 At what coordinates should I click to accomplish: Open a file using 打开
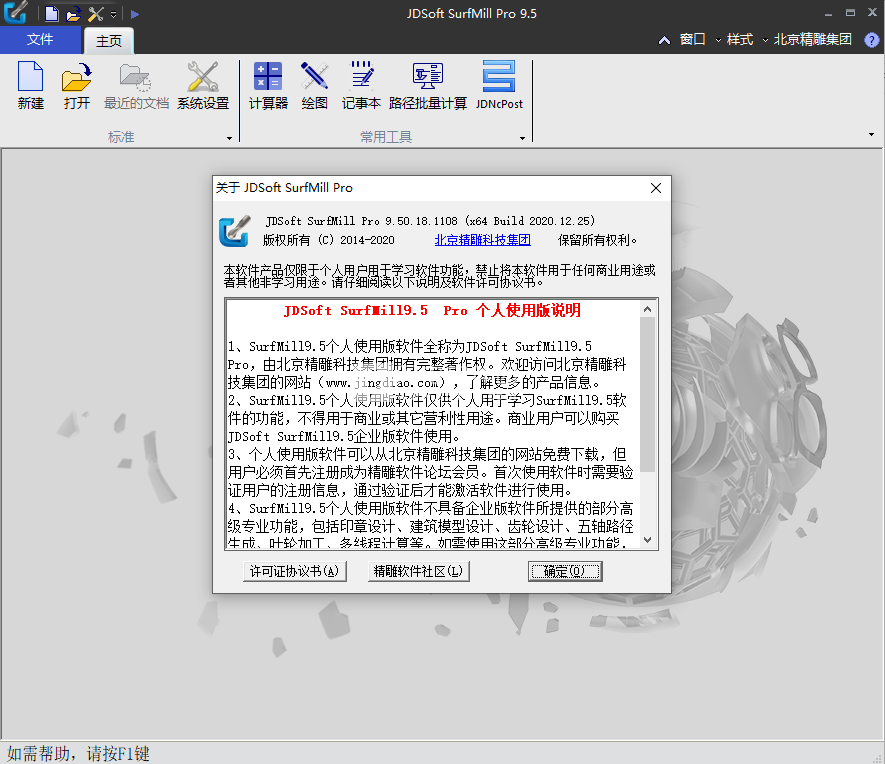(x=77, y=86)
